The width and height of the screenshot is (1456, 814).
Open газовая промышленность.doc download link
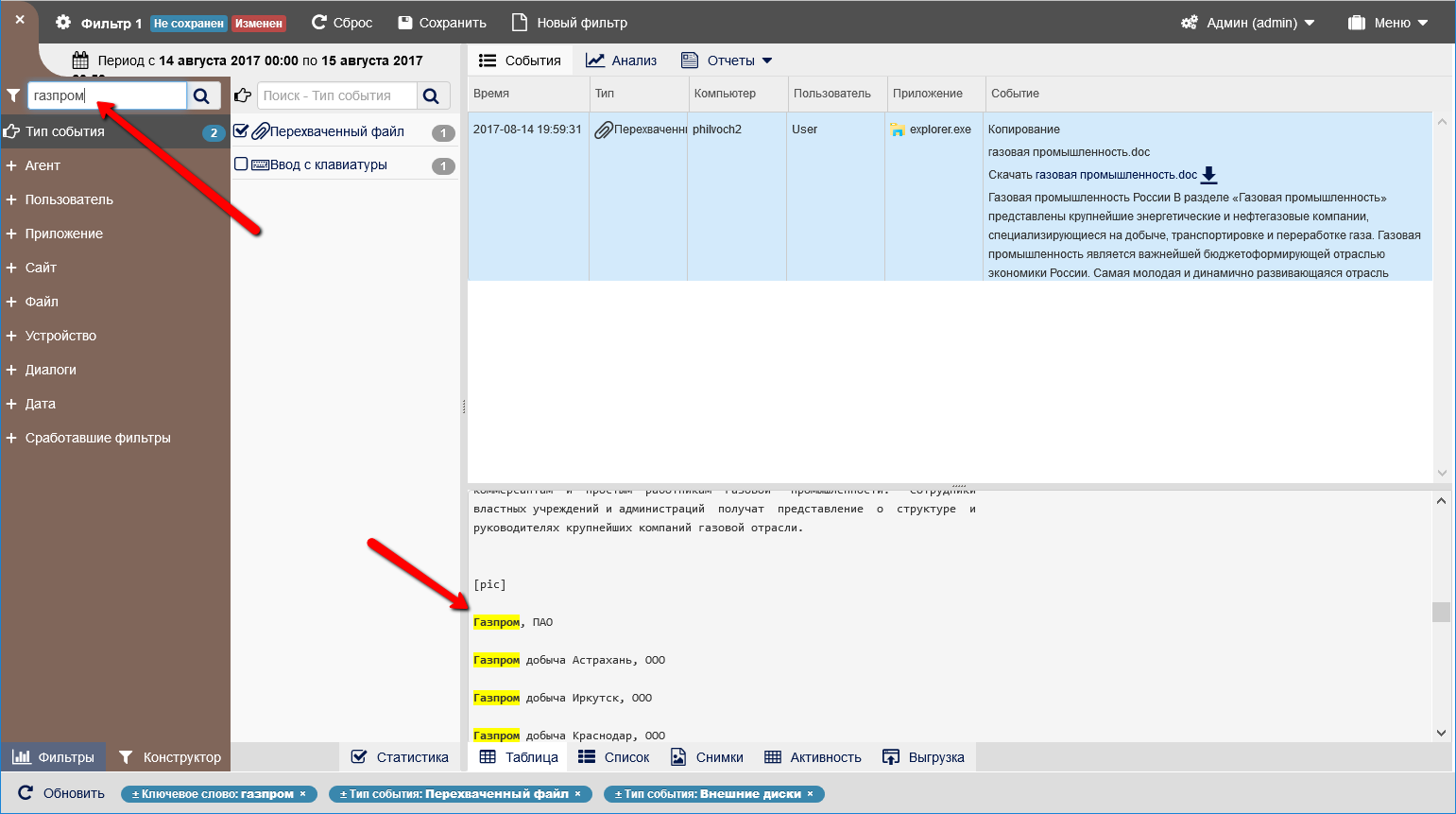pos(1116,175)
